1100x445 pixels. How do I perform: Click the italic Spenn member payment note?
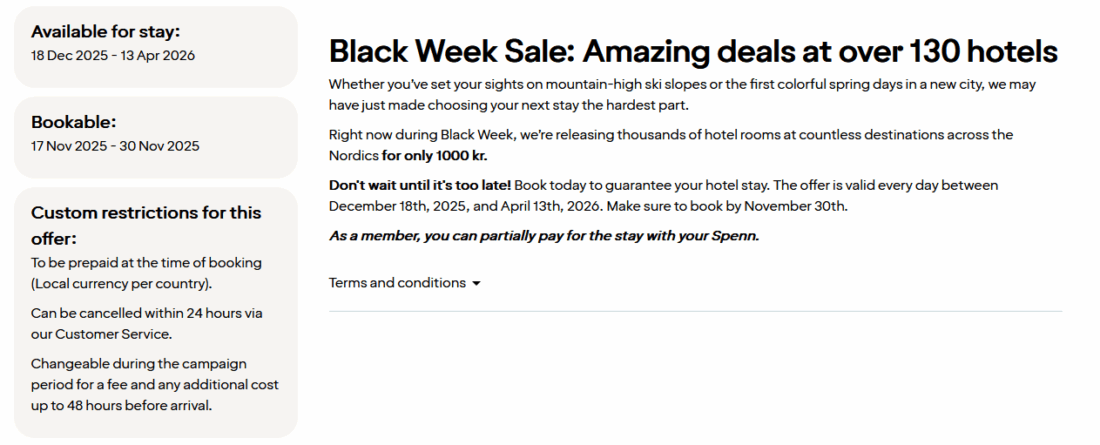pyautogui.click(x=544, y=236)
